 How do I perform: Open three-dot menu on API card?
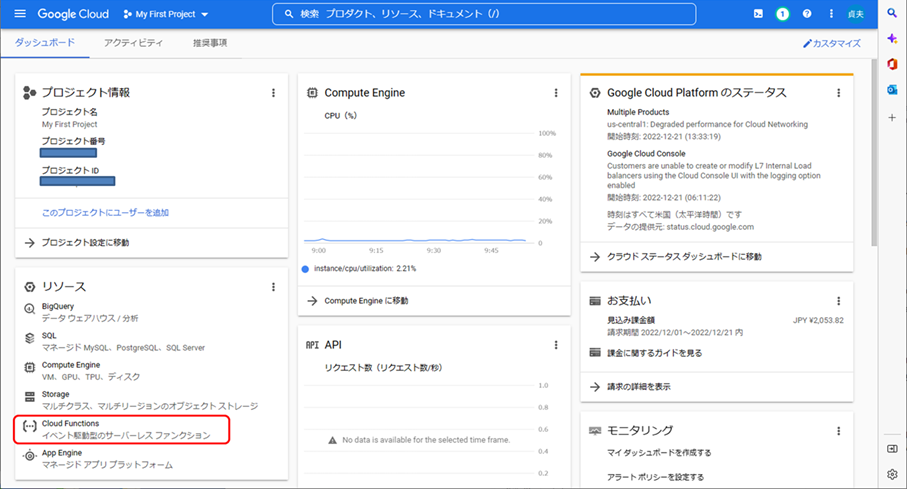pyautogui.click(x=556, y=345)
